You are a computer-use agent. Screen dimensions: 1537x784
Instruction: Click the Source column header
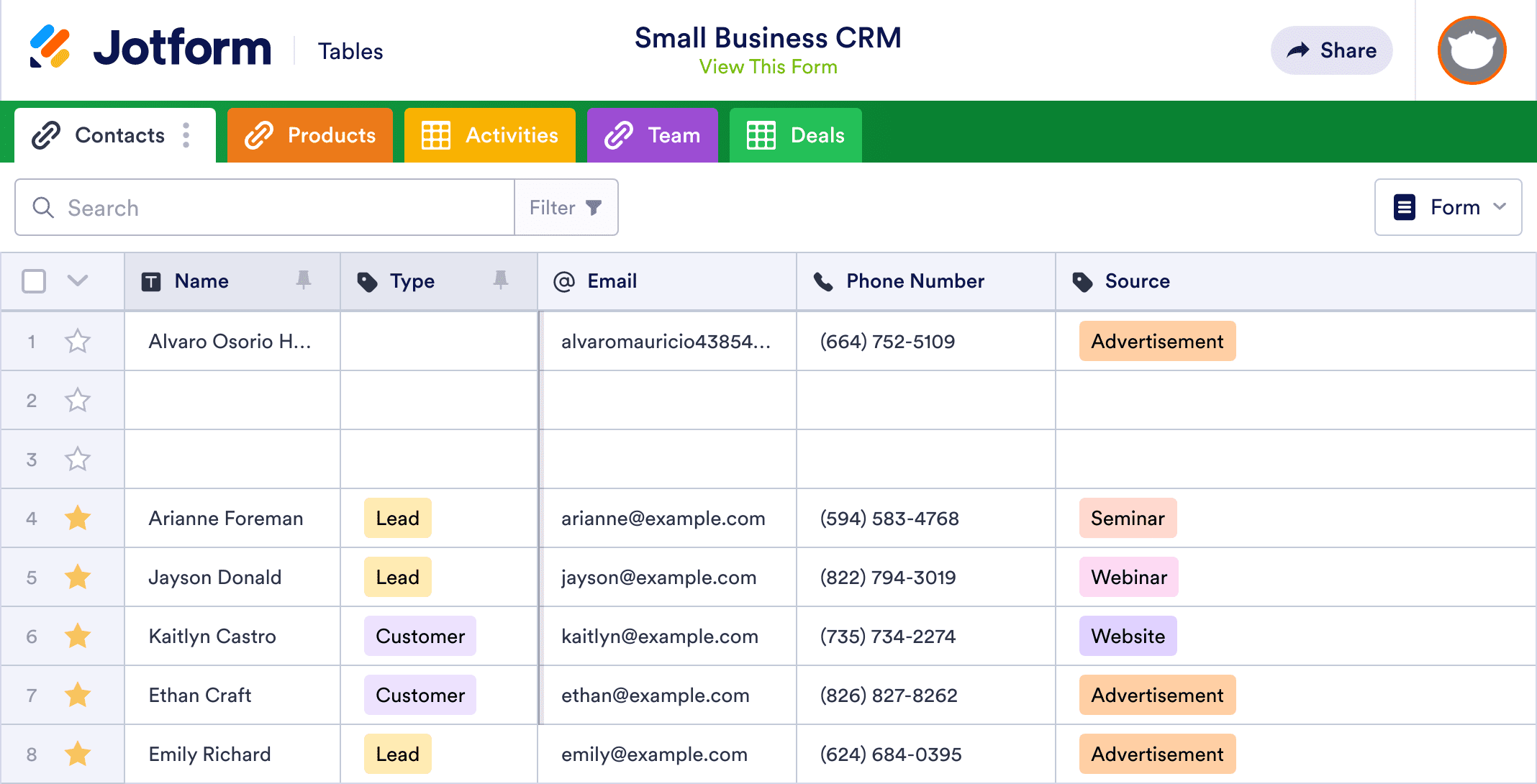[1295, 281]
